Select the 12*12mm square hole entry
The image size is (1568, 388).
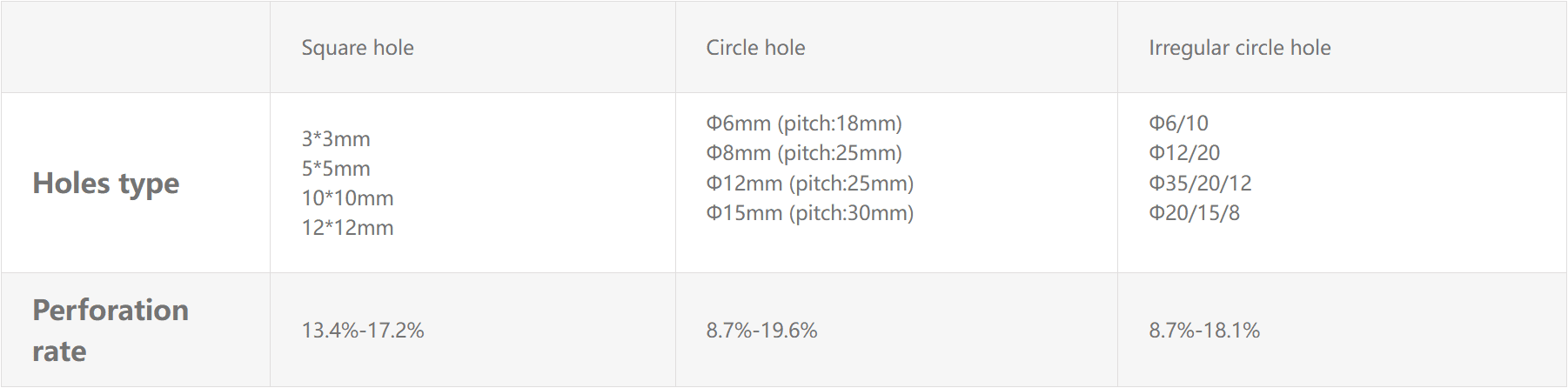click(347, 228)
